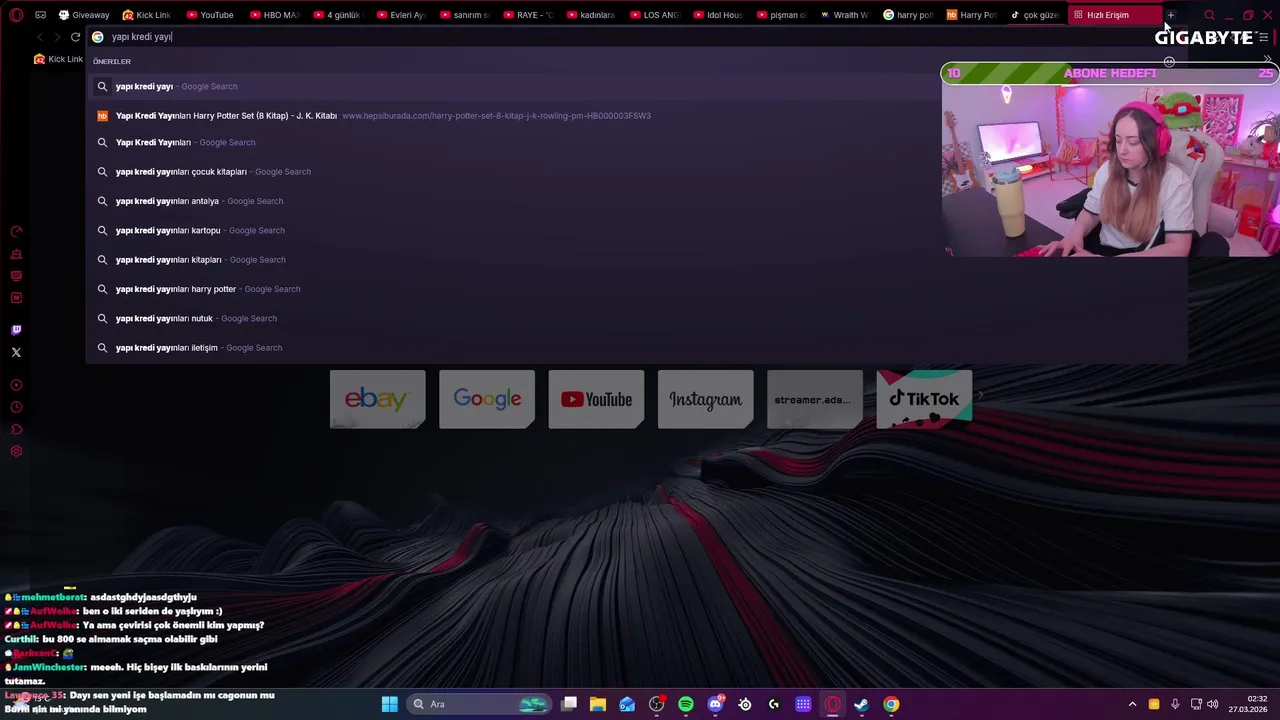Select the 'yayınları kitapları' suggestion
The height and width of the screenshot is (720, 1280).
(x=636, y=259)
